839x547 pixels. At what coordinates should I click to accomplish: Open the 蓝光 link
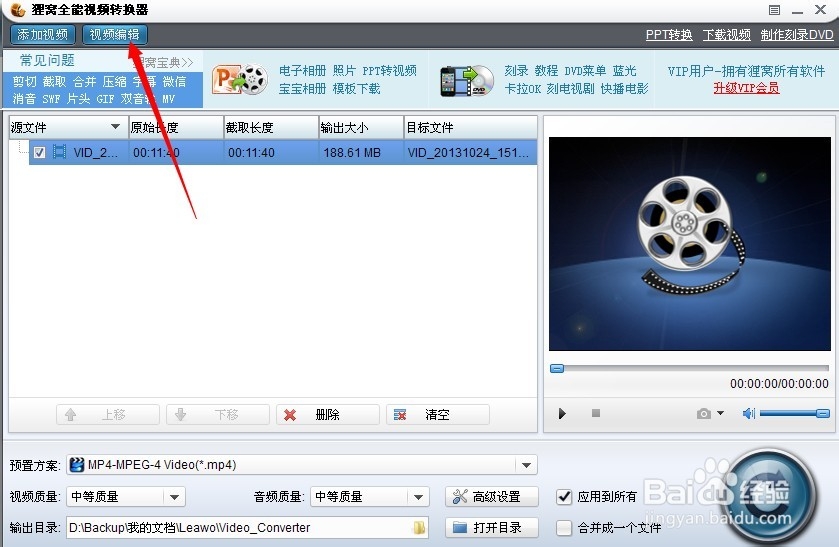point(624,71)
